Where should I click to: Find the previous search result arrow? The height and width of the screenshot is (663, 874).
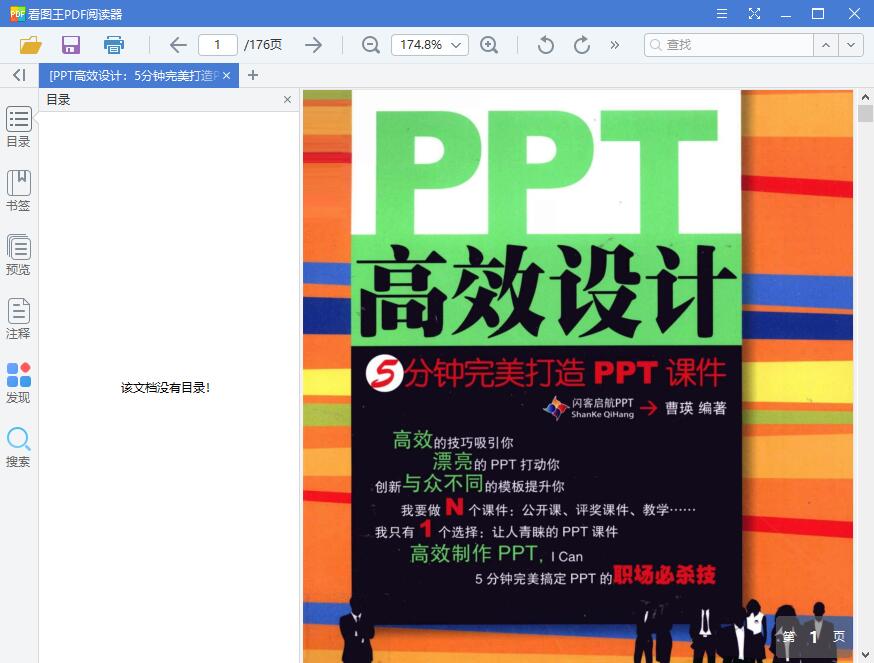[x=826, y=45]
